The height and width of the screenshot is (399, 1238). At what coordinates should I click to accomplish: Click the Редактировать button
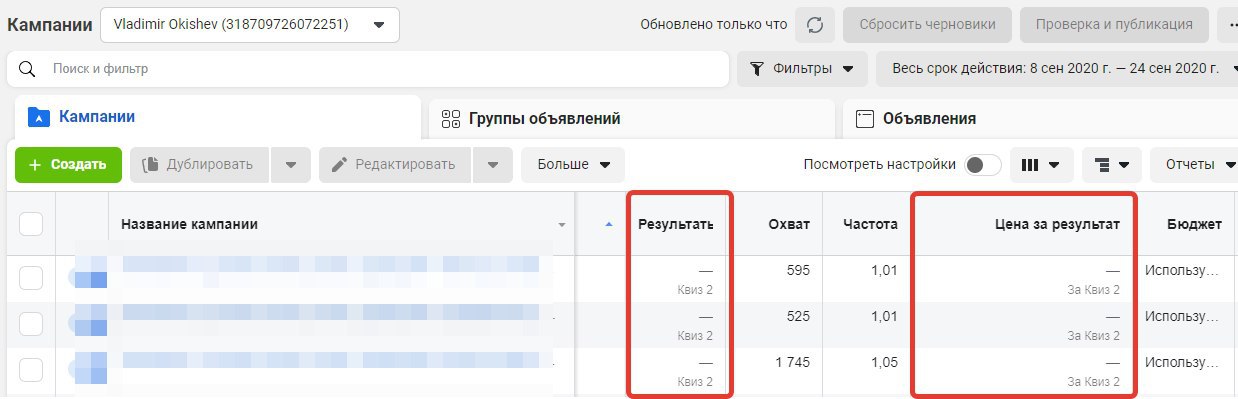395,165
